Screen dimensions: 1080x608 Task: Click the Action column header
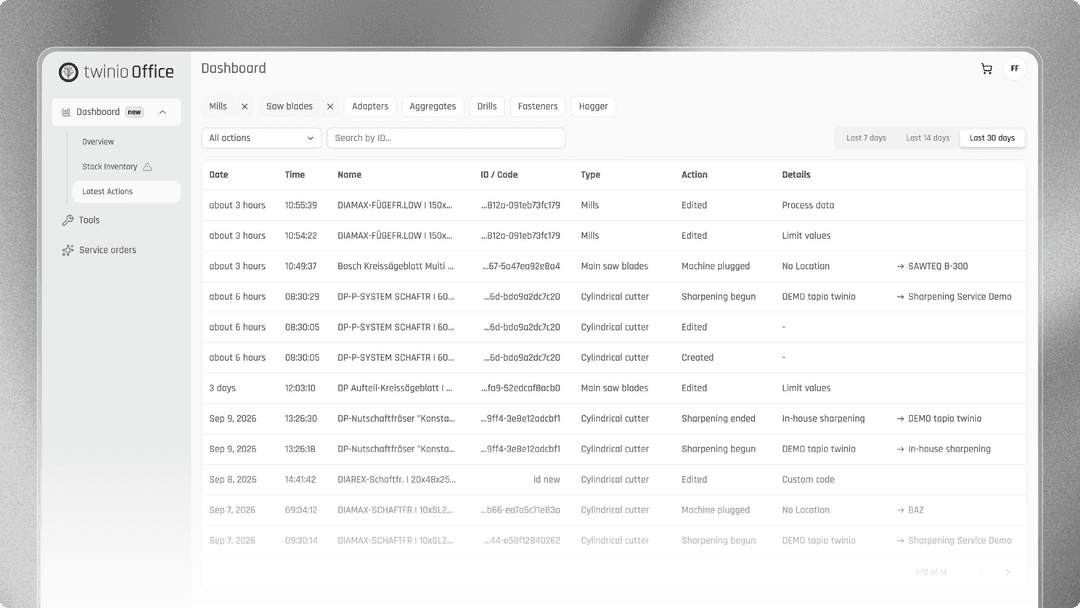click(694, 175)
